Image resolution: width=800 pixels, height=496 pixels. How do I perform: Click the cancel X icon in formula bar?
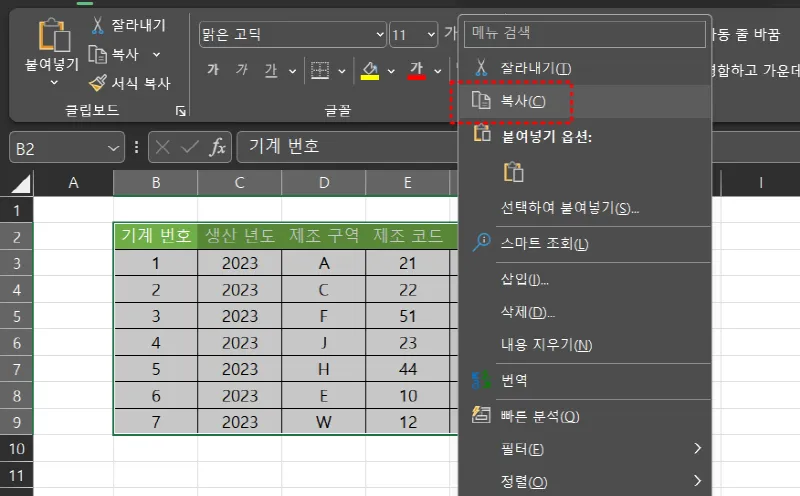coord(163,147)
